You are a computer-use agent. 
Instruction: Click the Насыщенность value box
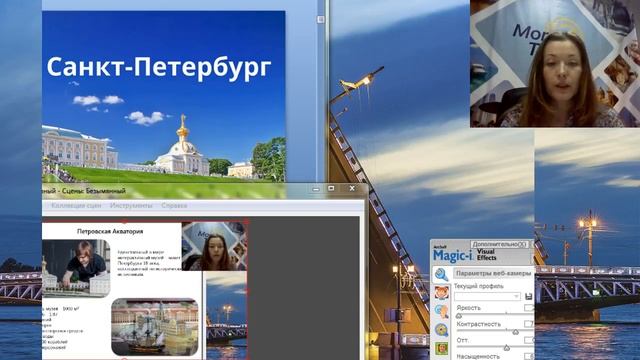pos(529,356)
